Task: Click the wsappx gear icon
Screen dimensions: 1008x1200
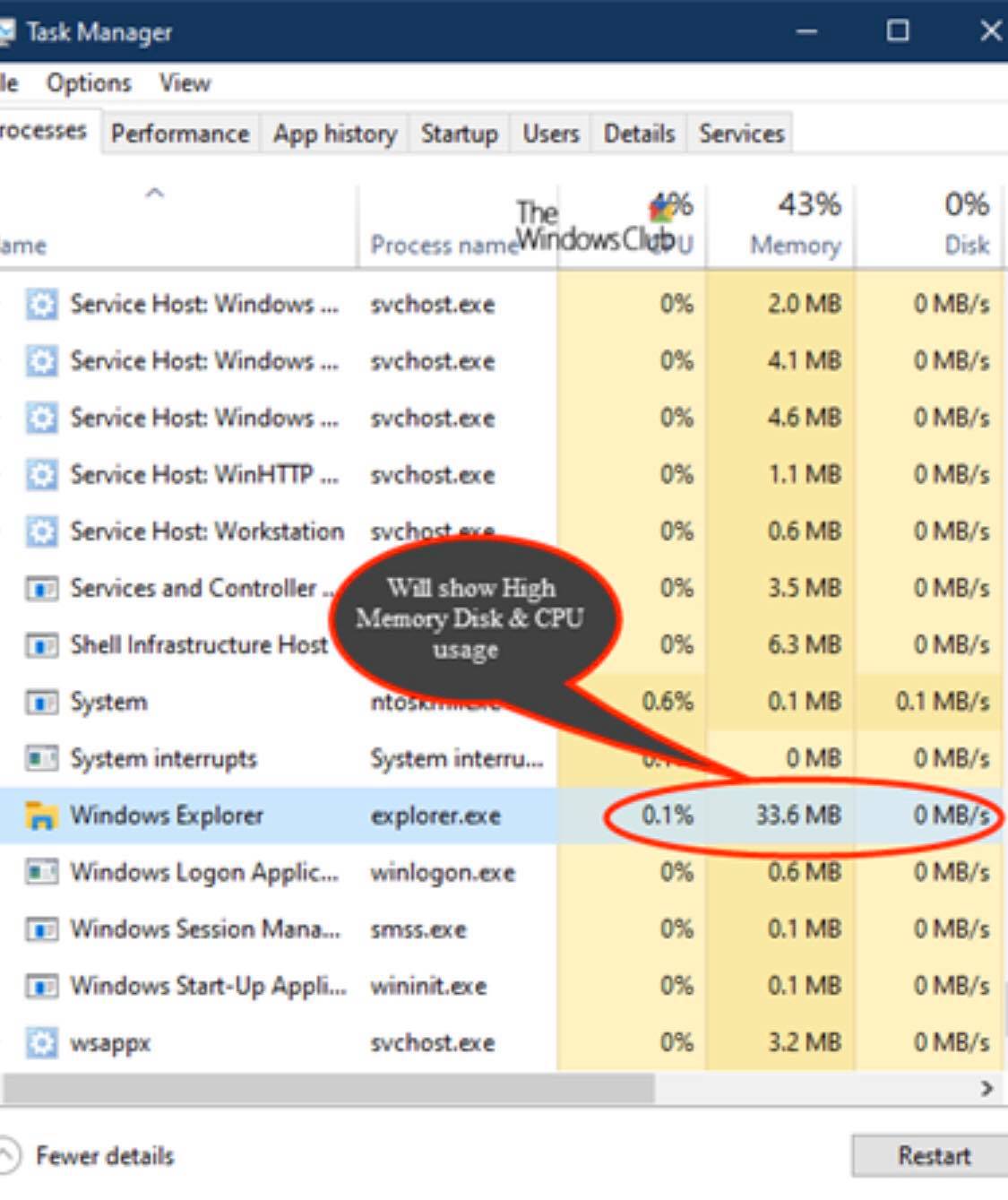Action: pyautogui.click(x=41, y=1043)
